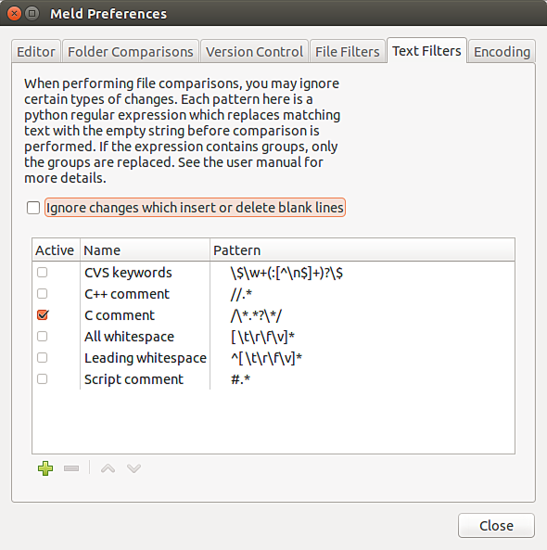Enable the Leading whitespace filter

point(42,357)
